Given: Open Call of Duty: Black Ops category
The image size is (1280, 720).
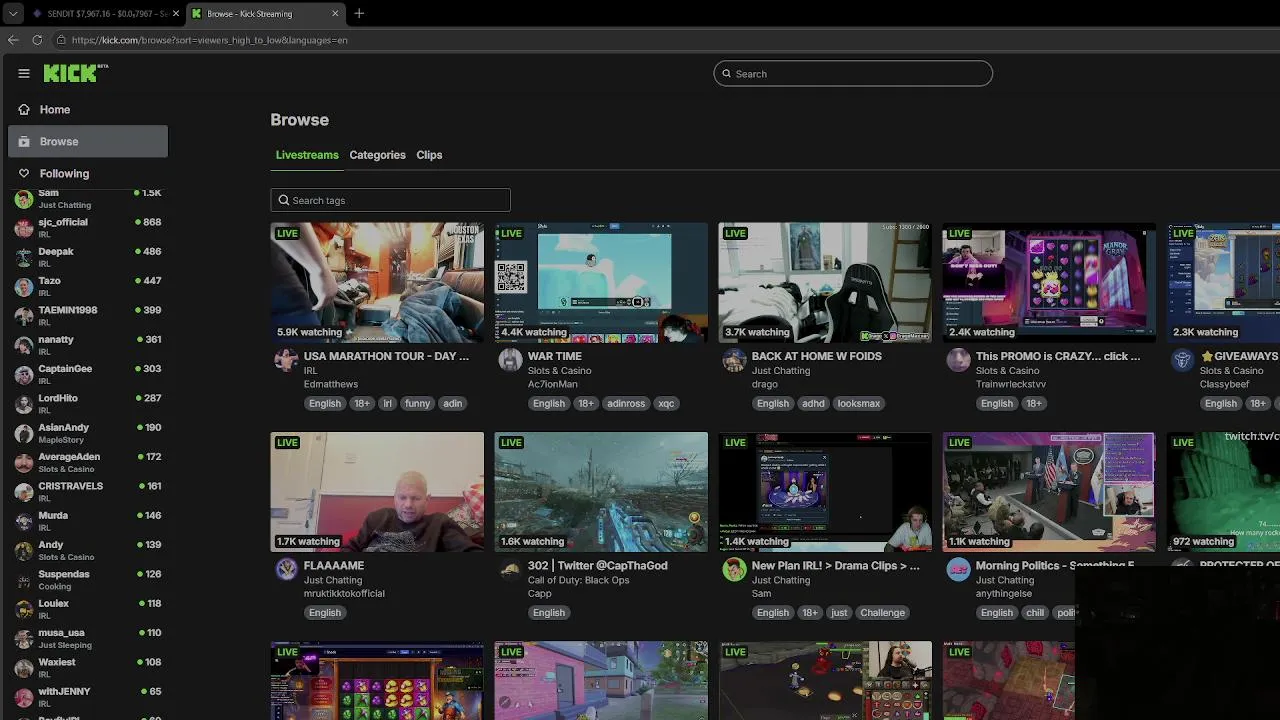Looking at the screenshot, I should coord(579,580).
